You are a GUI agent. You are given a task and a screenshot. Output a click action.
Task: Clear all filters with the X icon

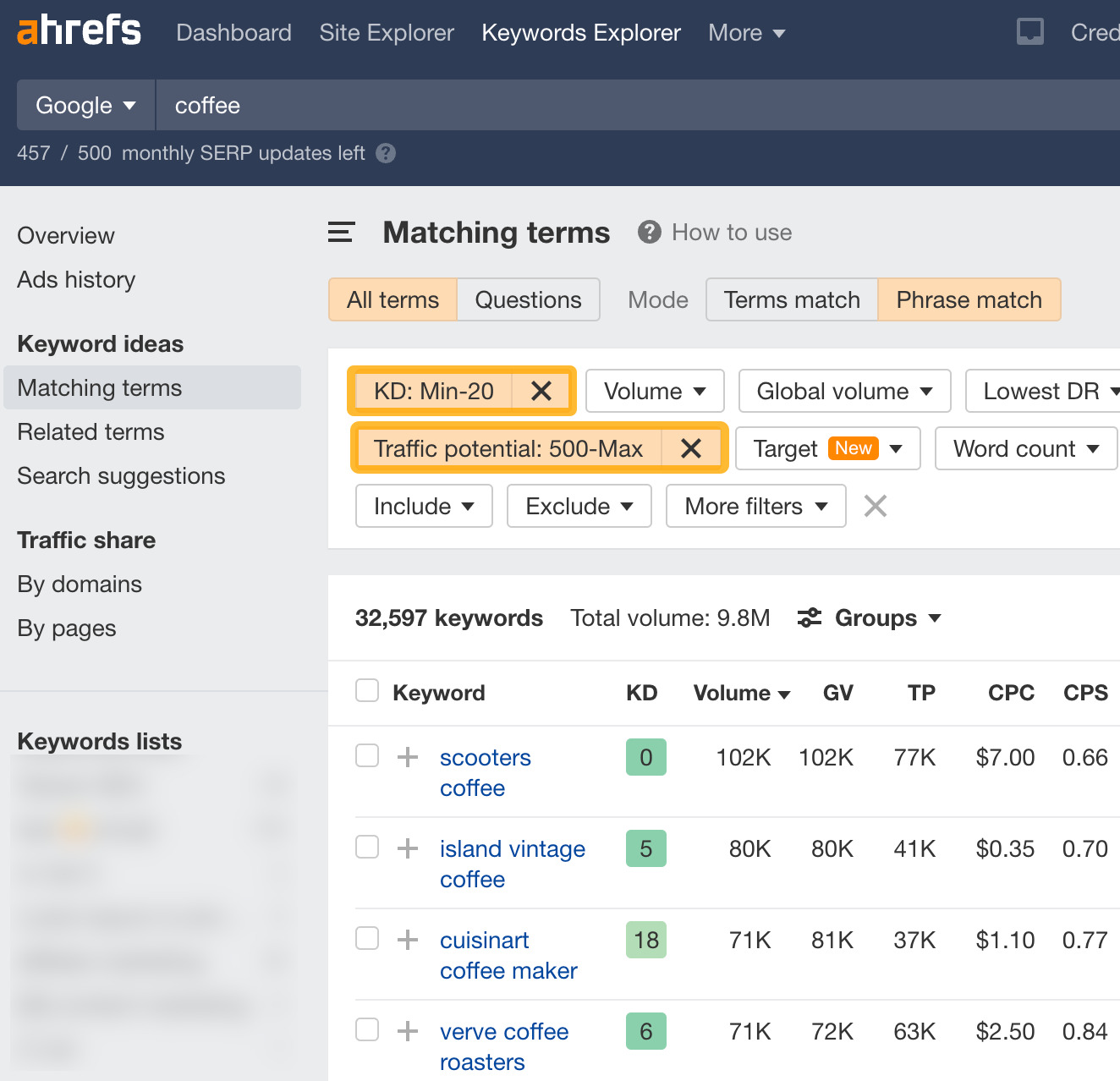click(875, 506)
